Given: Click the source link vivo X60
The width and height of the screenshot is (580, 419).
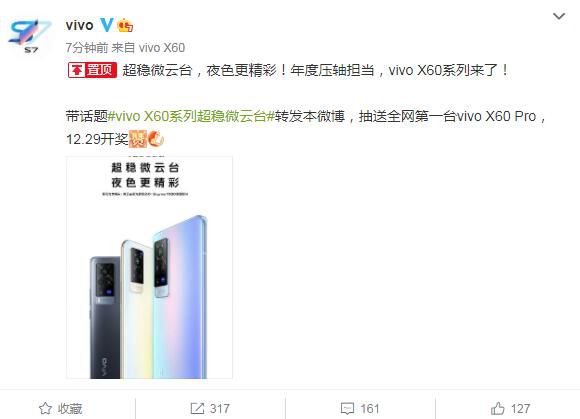Looking at the screenshot, I should (162, 48).
